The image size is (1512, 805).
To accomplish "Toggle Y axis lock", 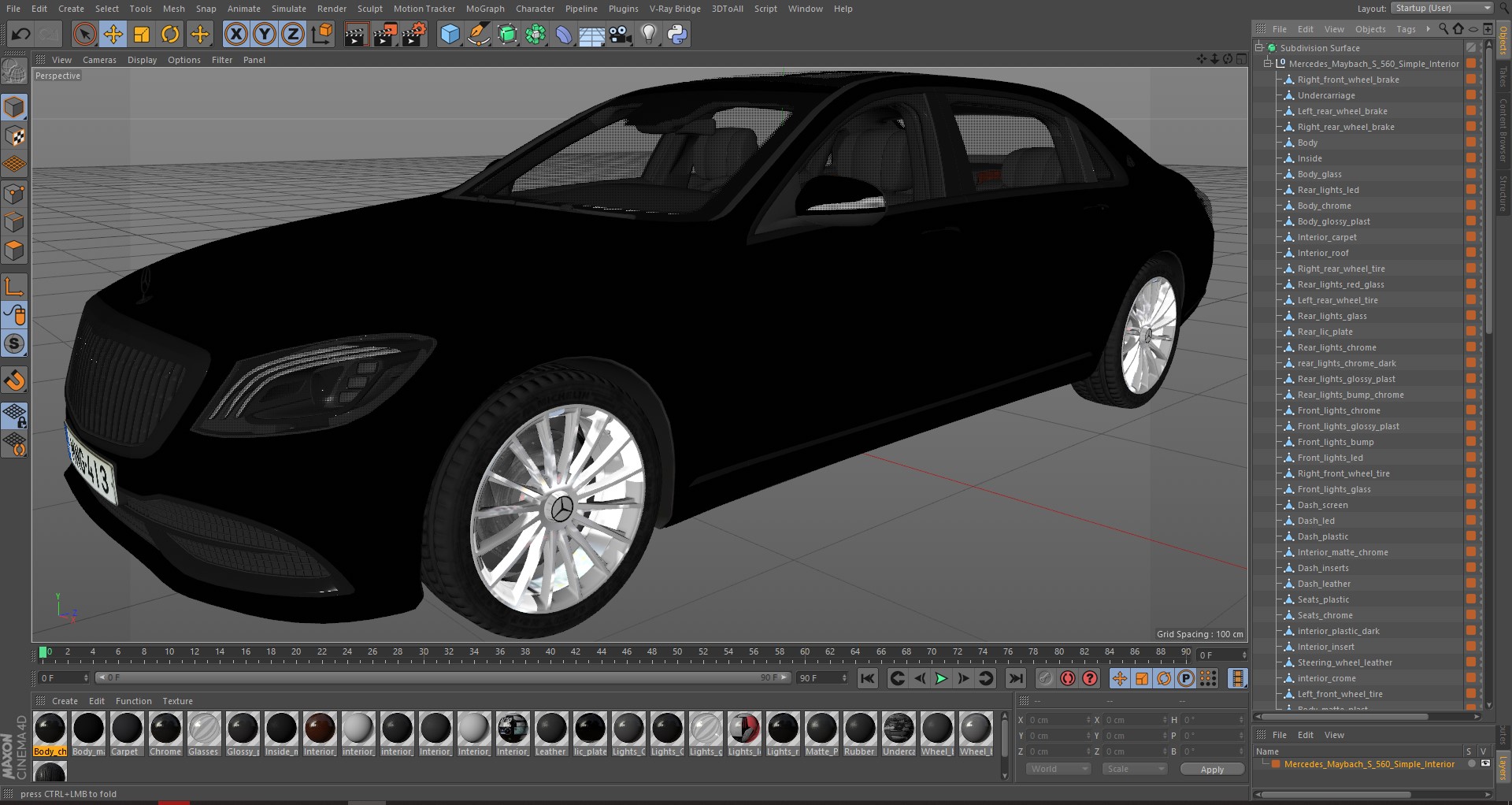I will tap(265, 34).
